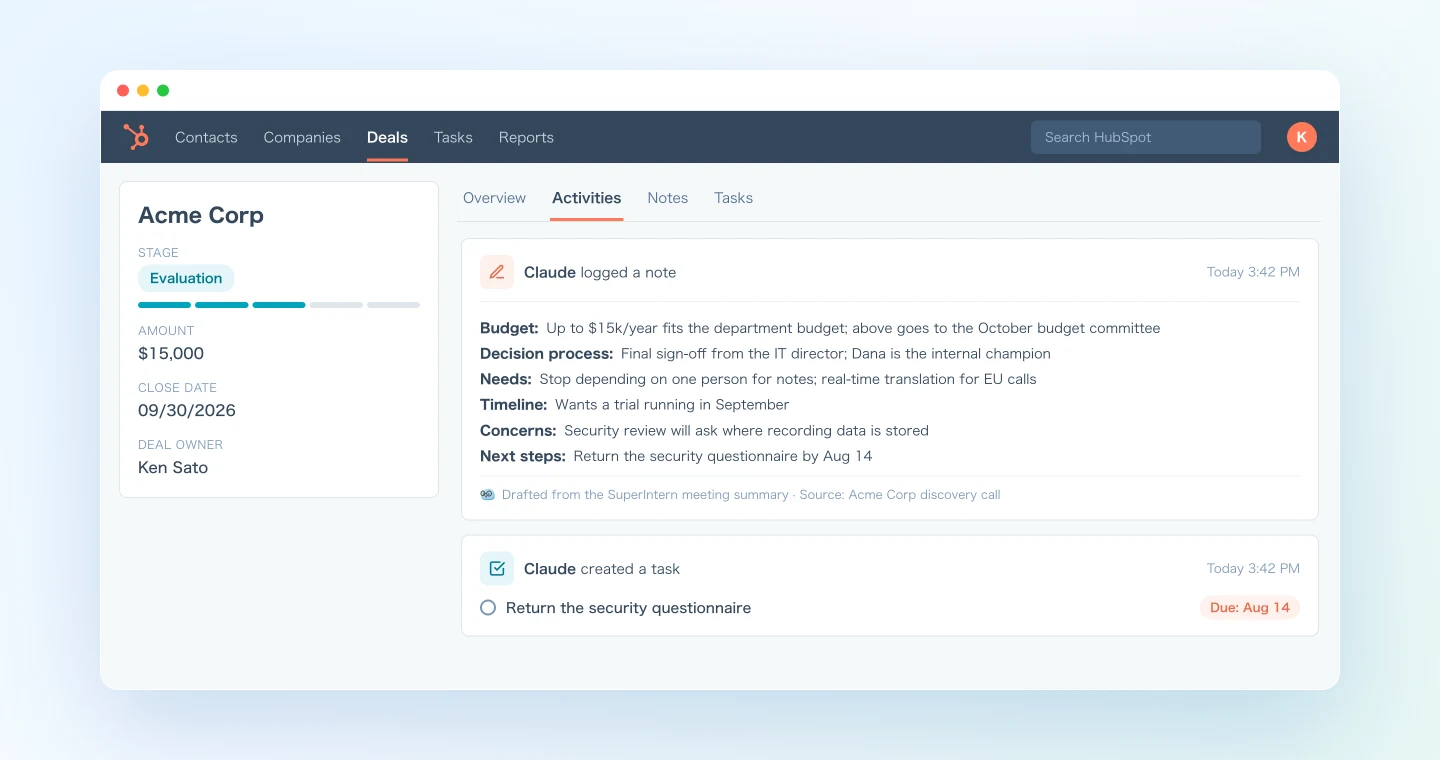Mark Return the security questionnaire task complete
This screenshot has width=1440, height=760.
pyautogui.click(x=488, y=608)
